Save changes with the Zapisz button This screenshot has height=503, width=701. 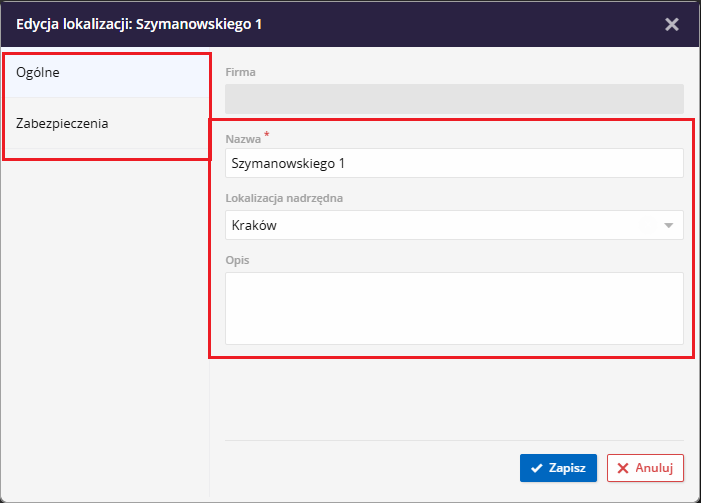pyautogui.click(x=558, y=467)
